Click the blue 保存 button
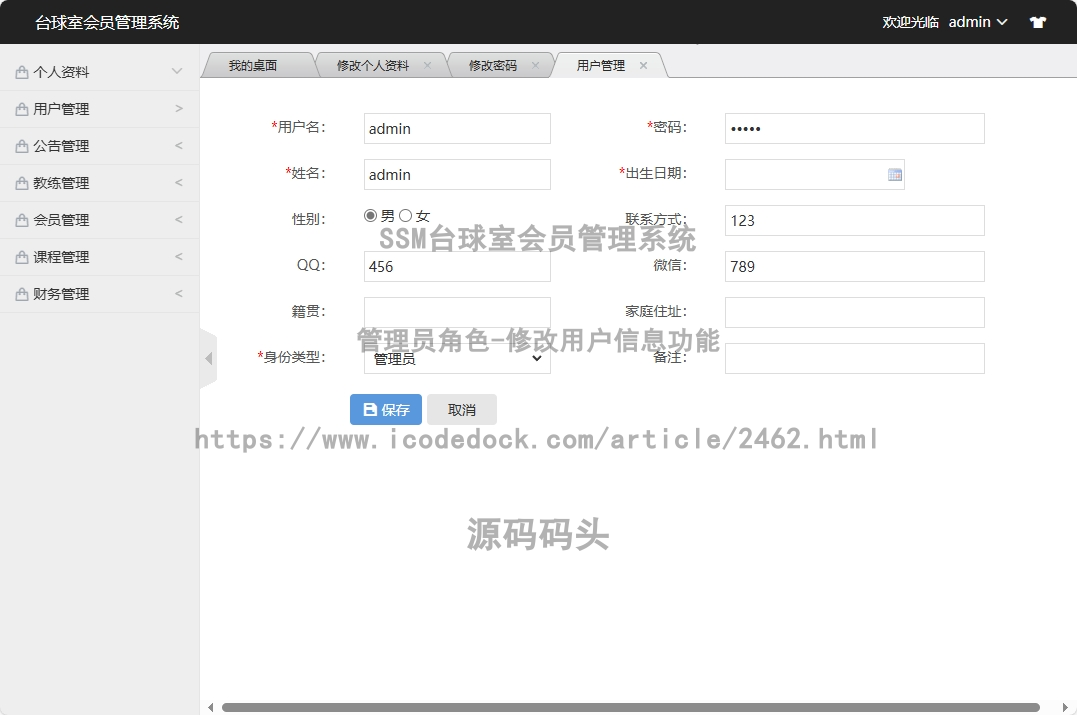 click(386, 409)
